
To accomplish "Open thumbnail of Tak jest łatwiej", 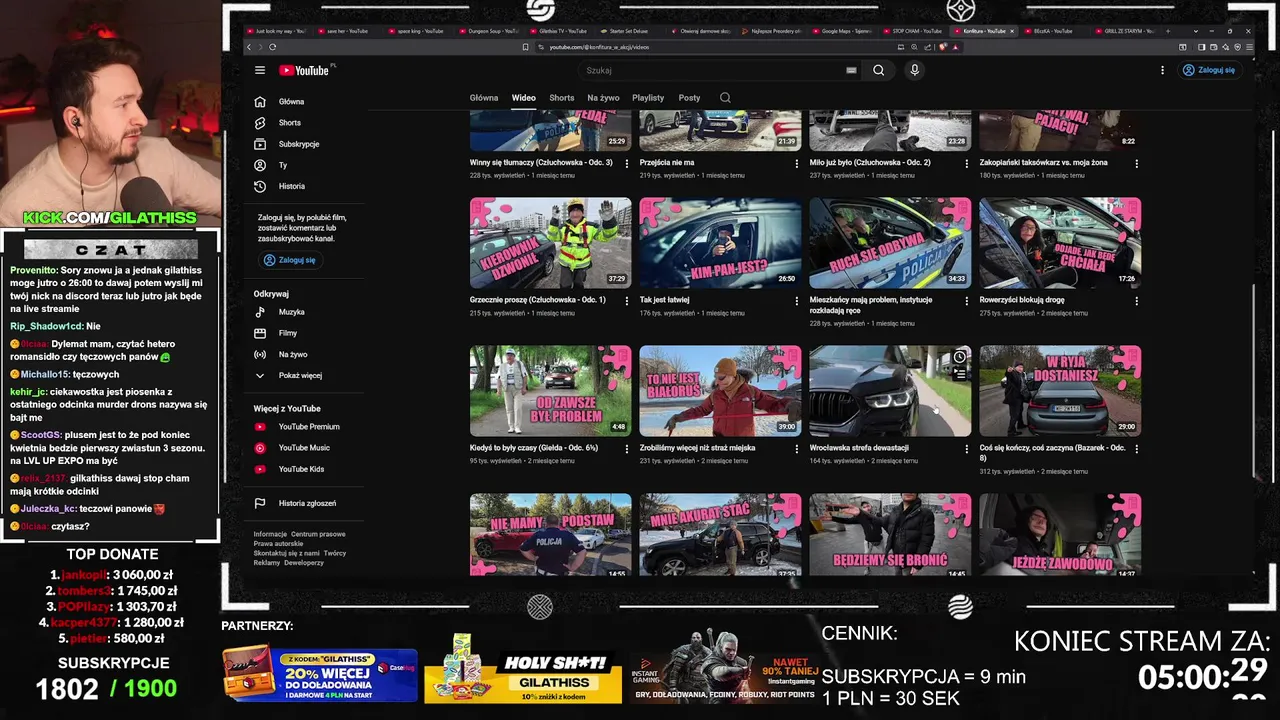I will 721,243.
